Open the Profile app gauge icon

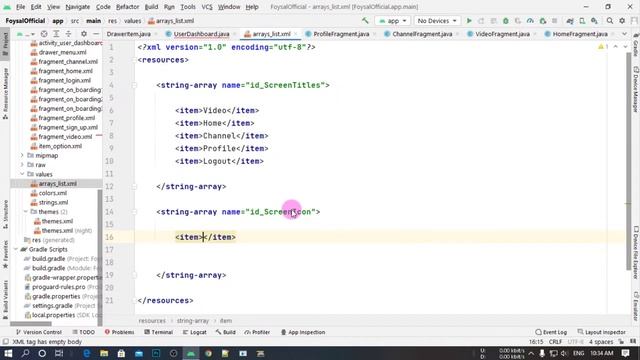pyautogui.click(x=530, y=21)
